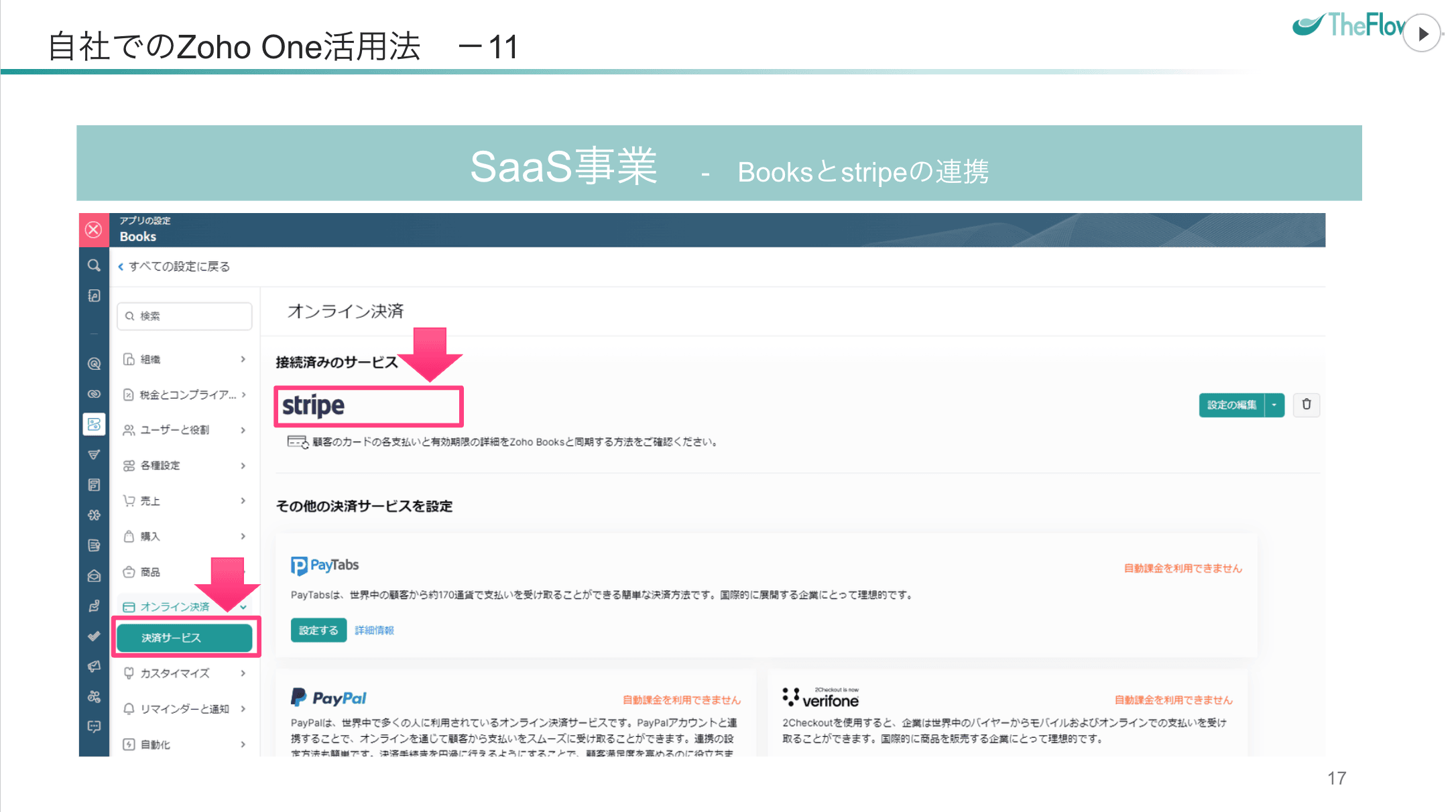Open the dropdown arrow beside 設定の編集
Screen dimensions: 1456x812
point(1274,405)
